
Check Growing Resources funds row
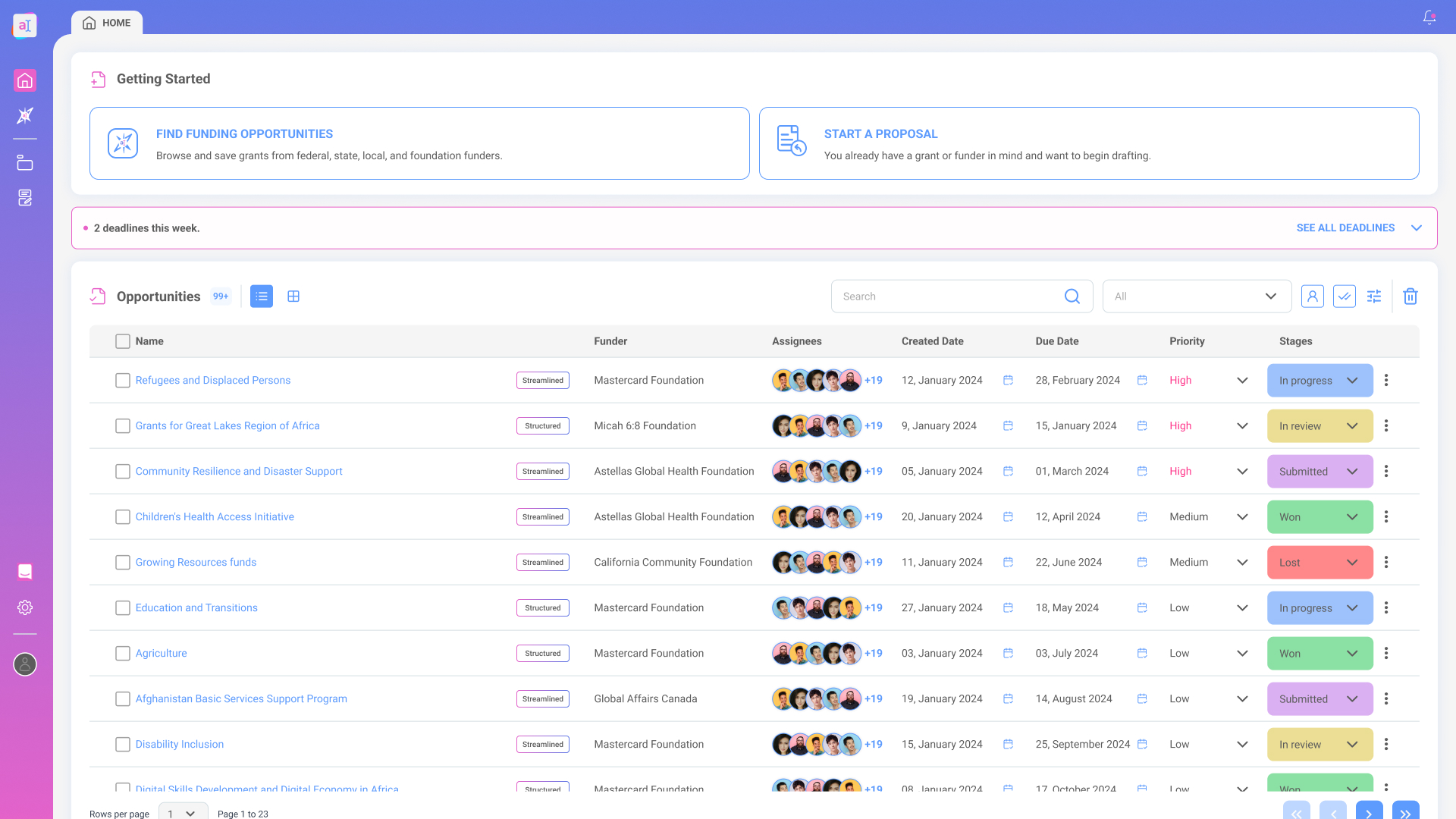click(123, 562)
